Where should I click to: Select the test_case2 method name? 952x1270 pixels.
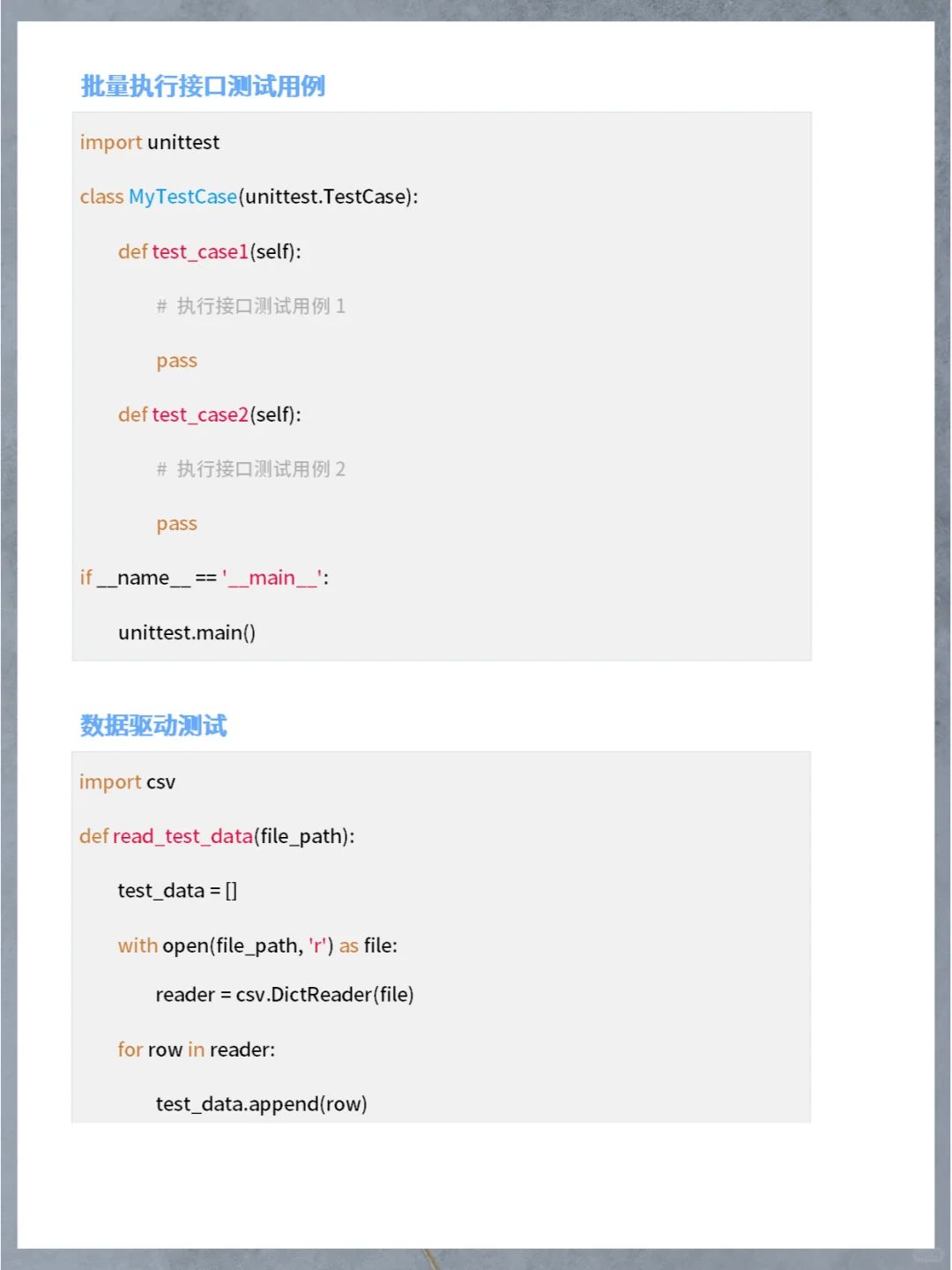pyautogui.click(x=197, y=415)
